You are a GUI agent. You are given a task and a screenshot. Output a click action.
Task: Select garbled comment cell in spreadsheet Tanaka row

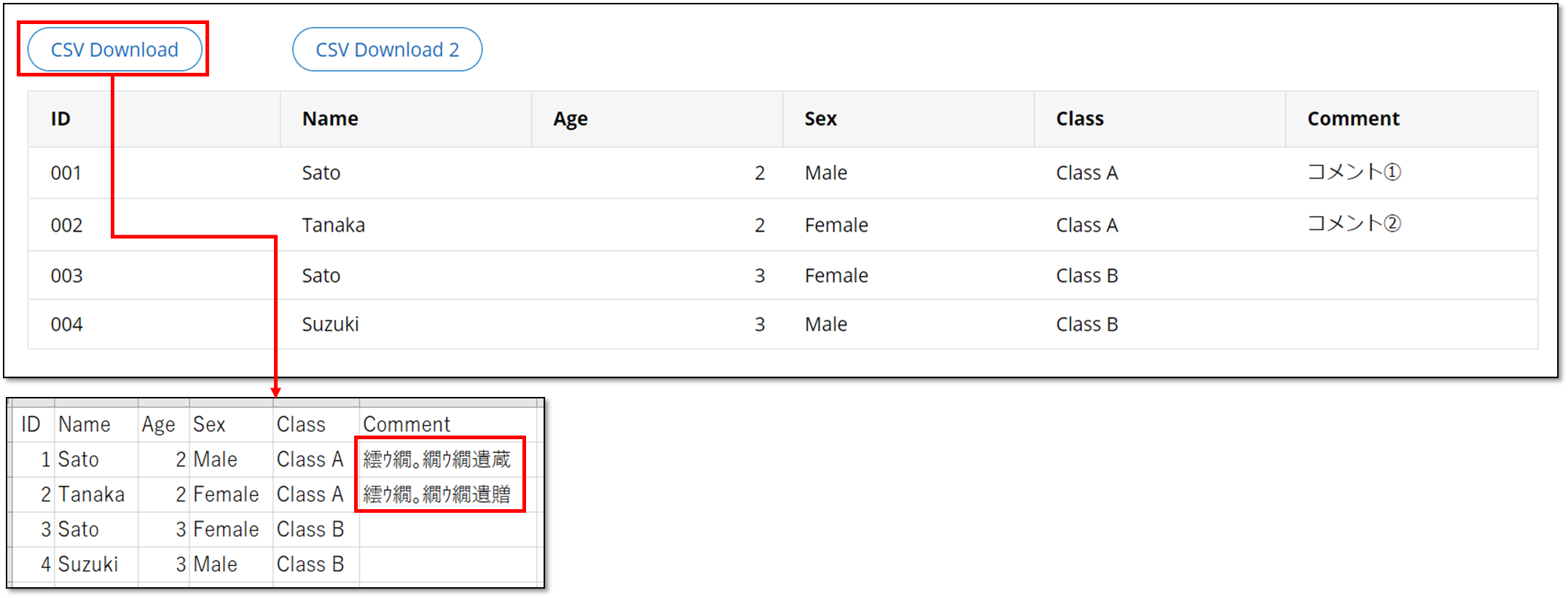pos(437,495)
